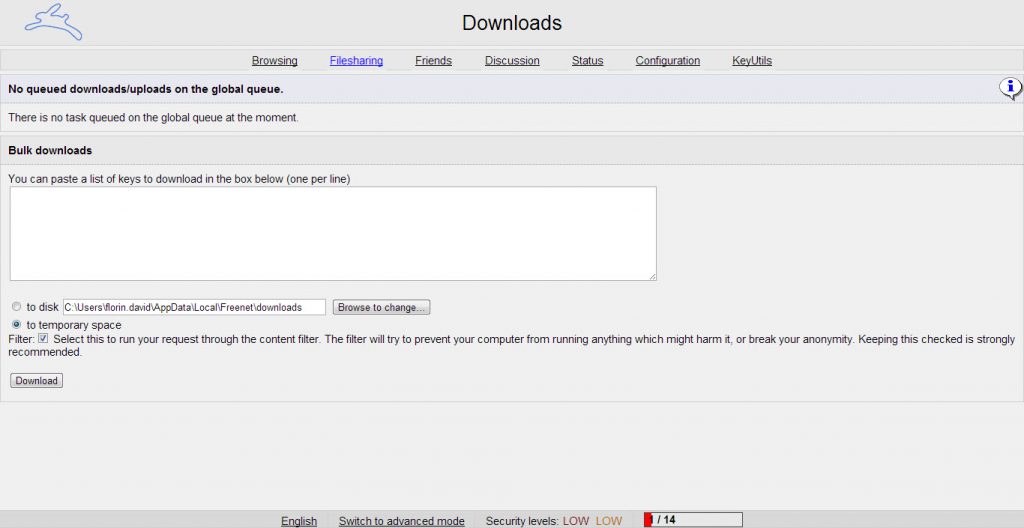The image size is (1024, 528).
Task: Click the 'There is no task queued' message
Action: tap(153, 118)
